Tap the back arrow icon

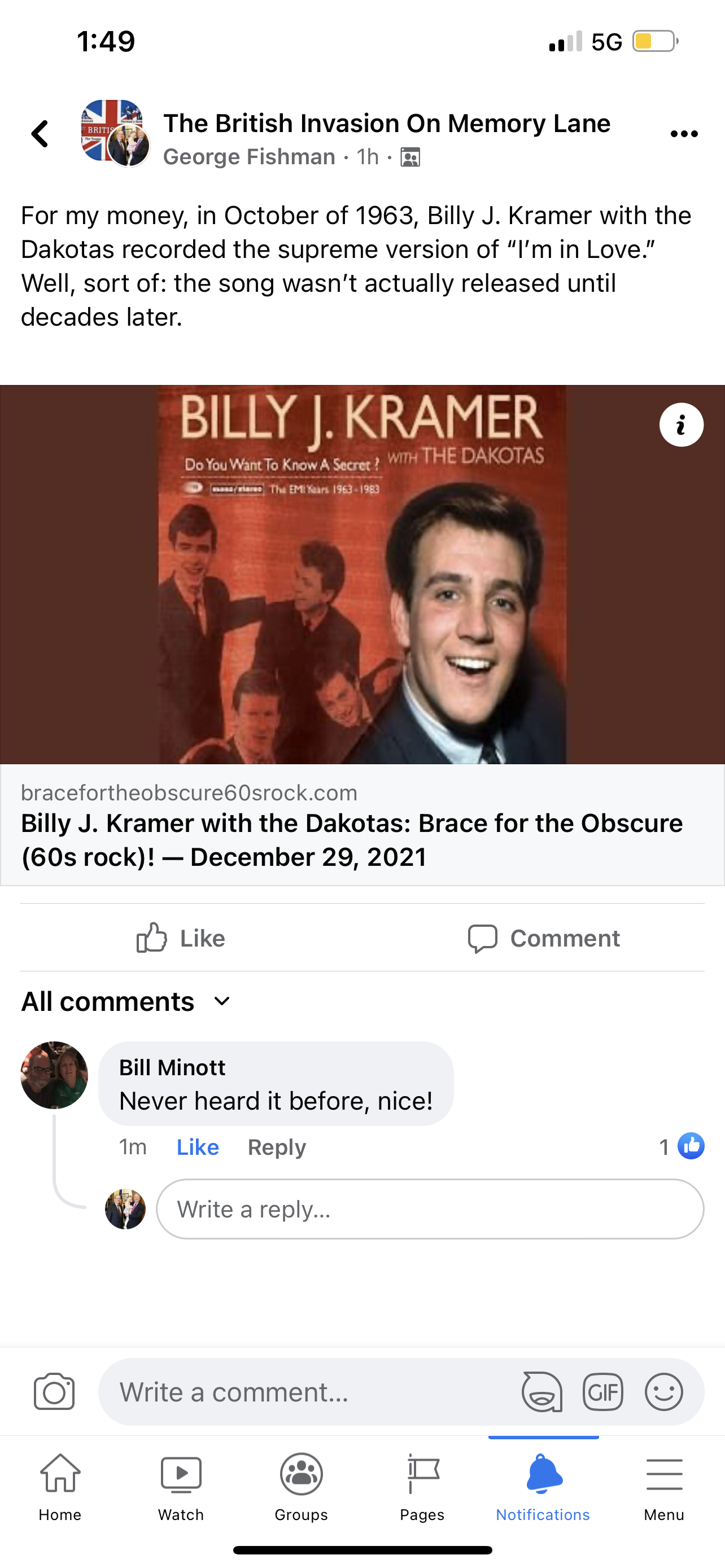pyautogui.click(x=40, y=134)
